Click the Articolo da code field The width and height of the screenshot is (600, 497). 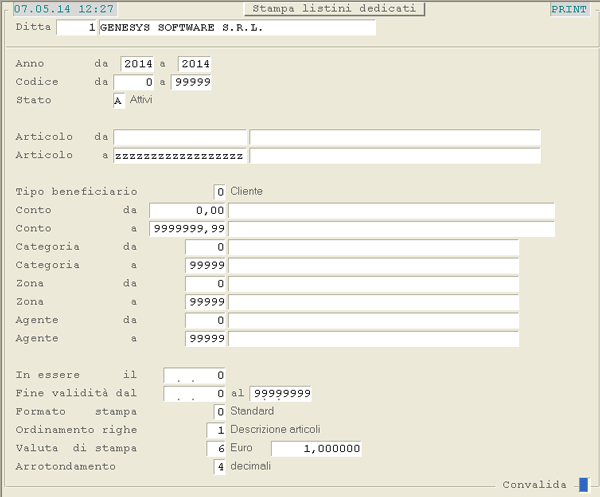(x=180, y=137)
